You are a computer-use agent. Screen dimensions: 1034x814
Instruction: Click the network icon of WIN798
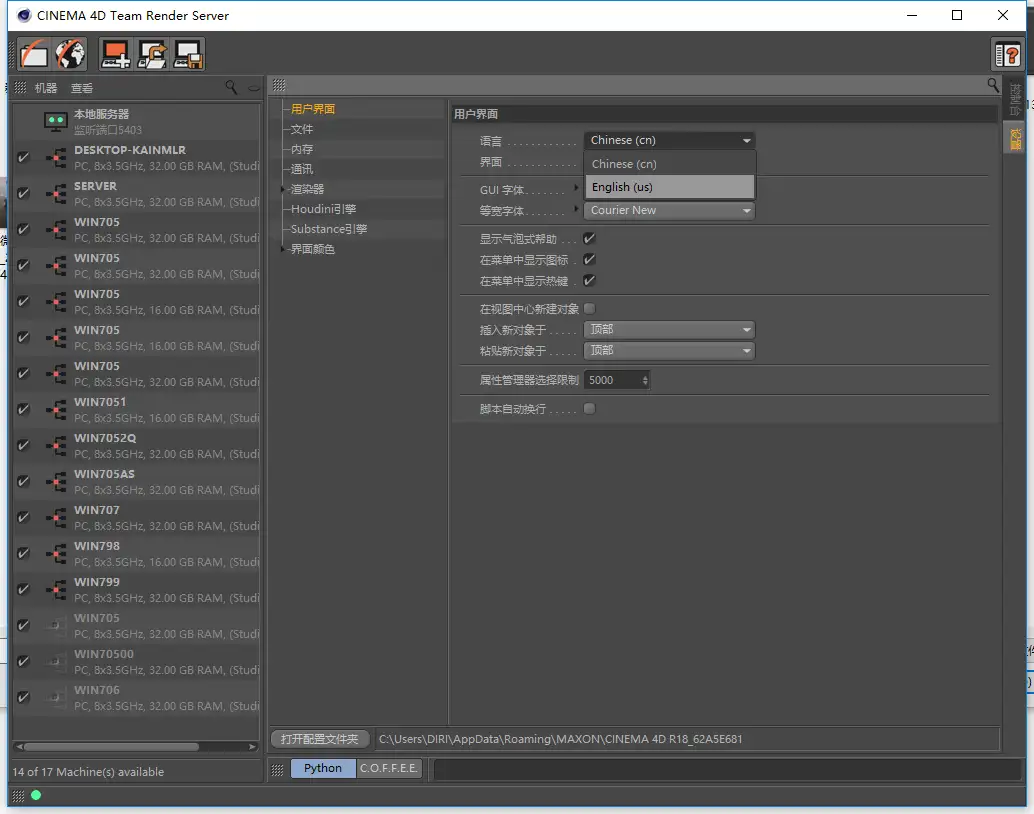[x=57, y=553]
